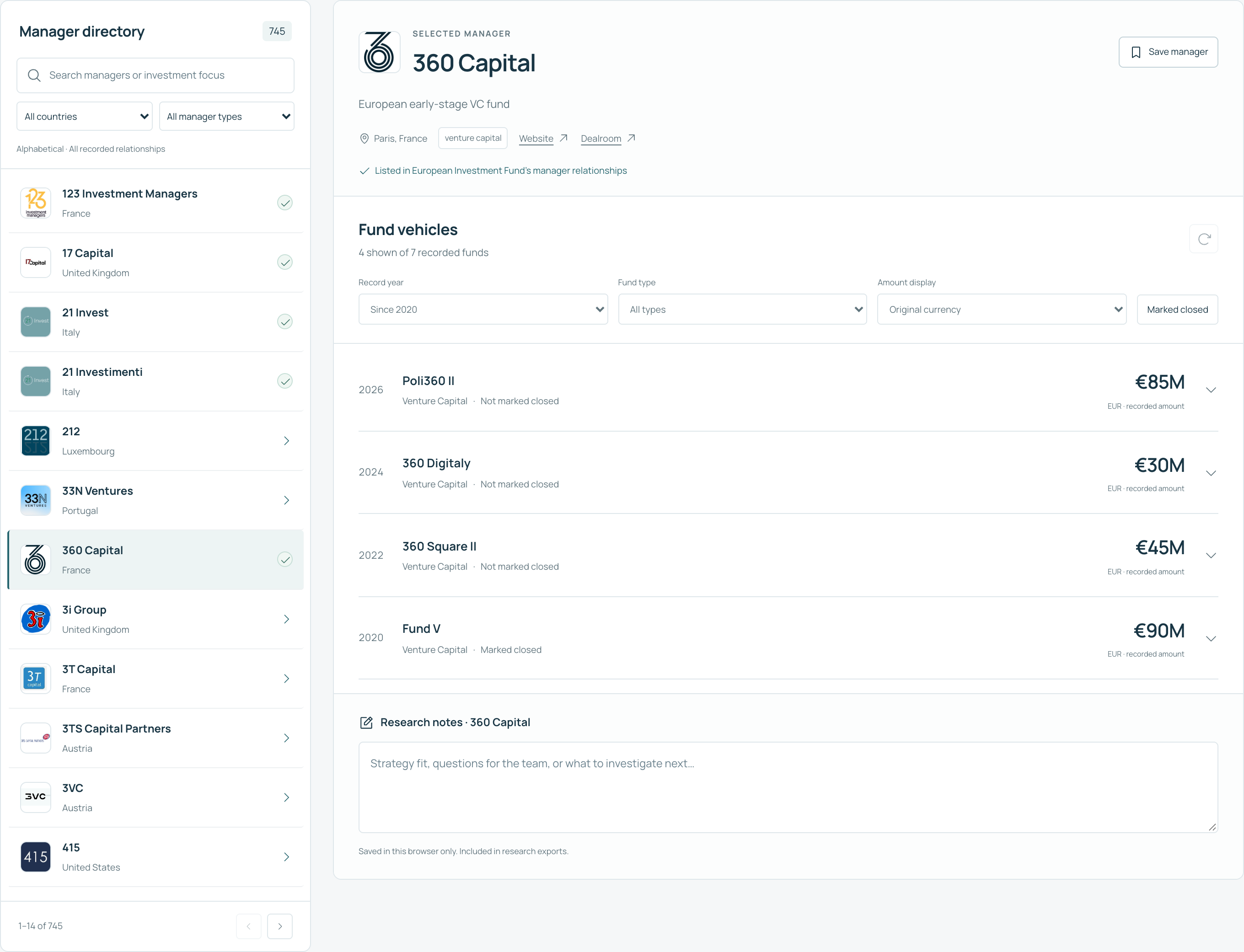This screenshot has height=952, width=1244.
Task: Click the large 360 Capital header logo
Action: (379, 52)
